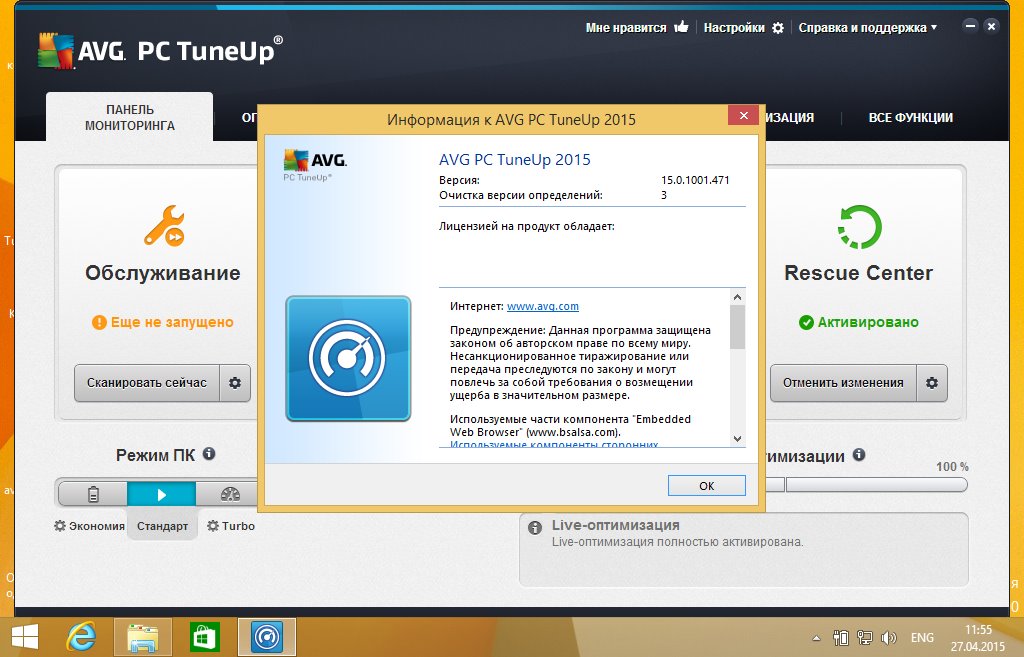This screenshot has height=657, width=1024.
Task: Open volume speaker tray icon
Action: [x=888, y=637]
